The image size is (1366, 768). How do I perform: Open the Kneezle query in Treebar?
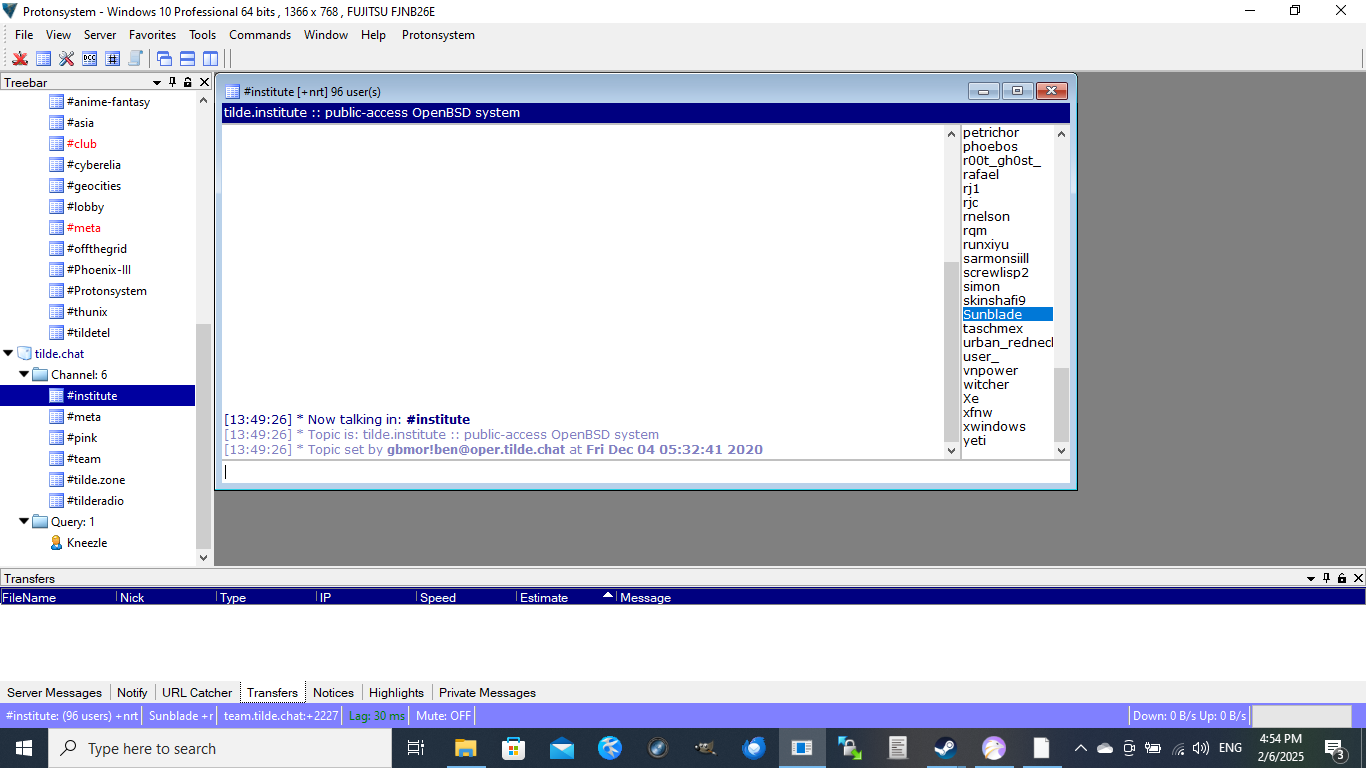point(87,543)
